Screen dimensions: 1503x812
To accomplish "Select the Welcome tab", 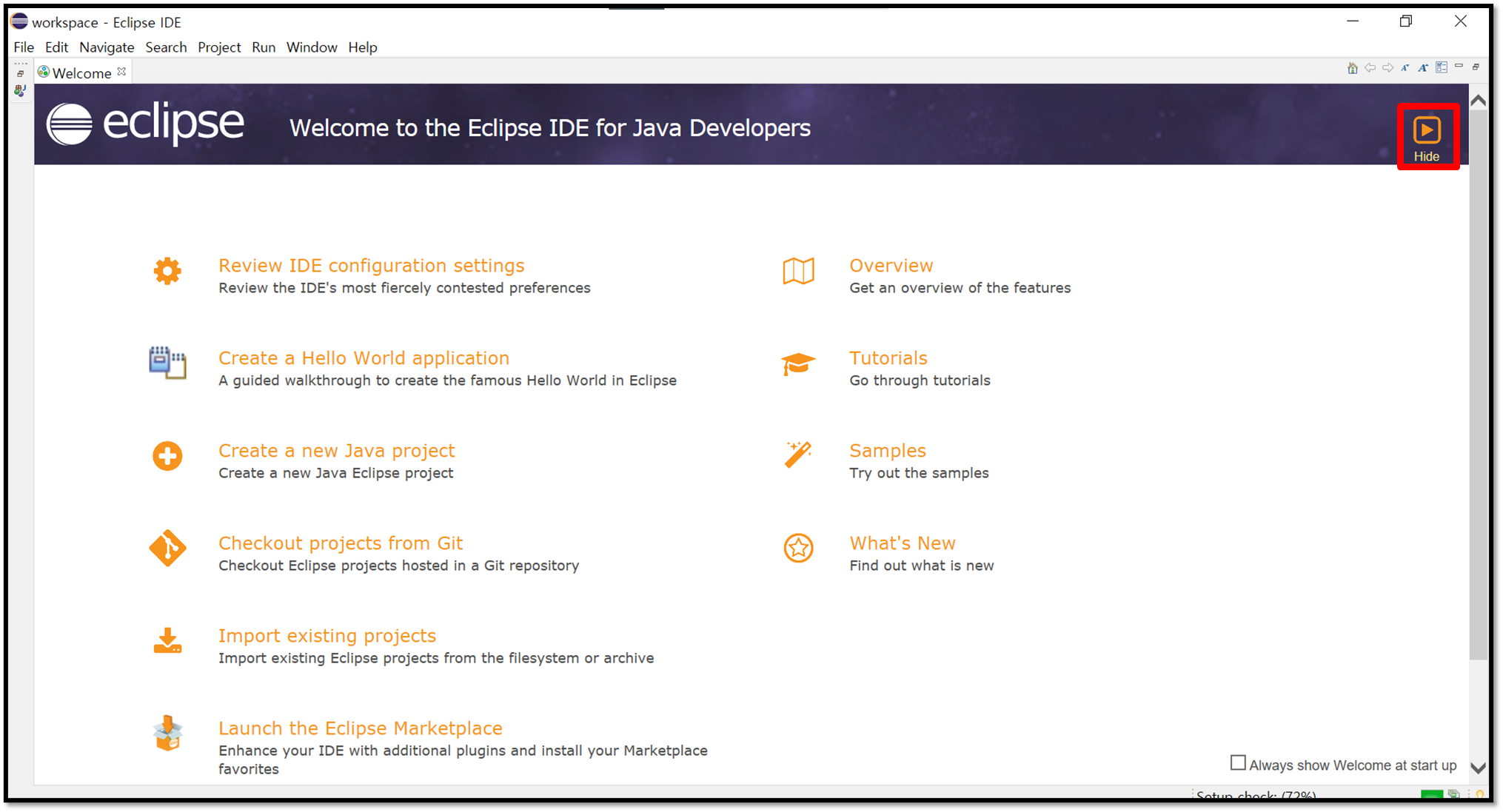I will (81, 73).
